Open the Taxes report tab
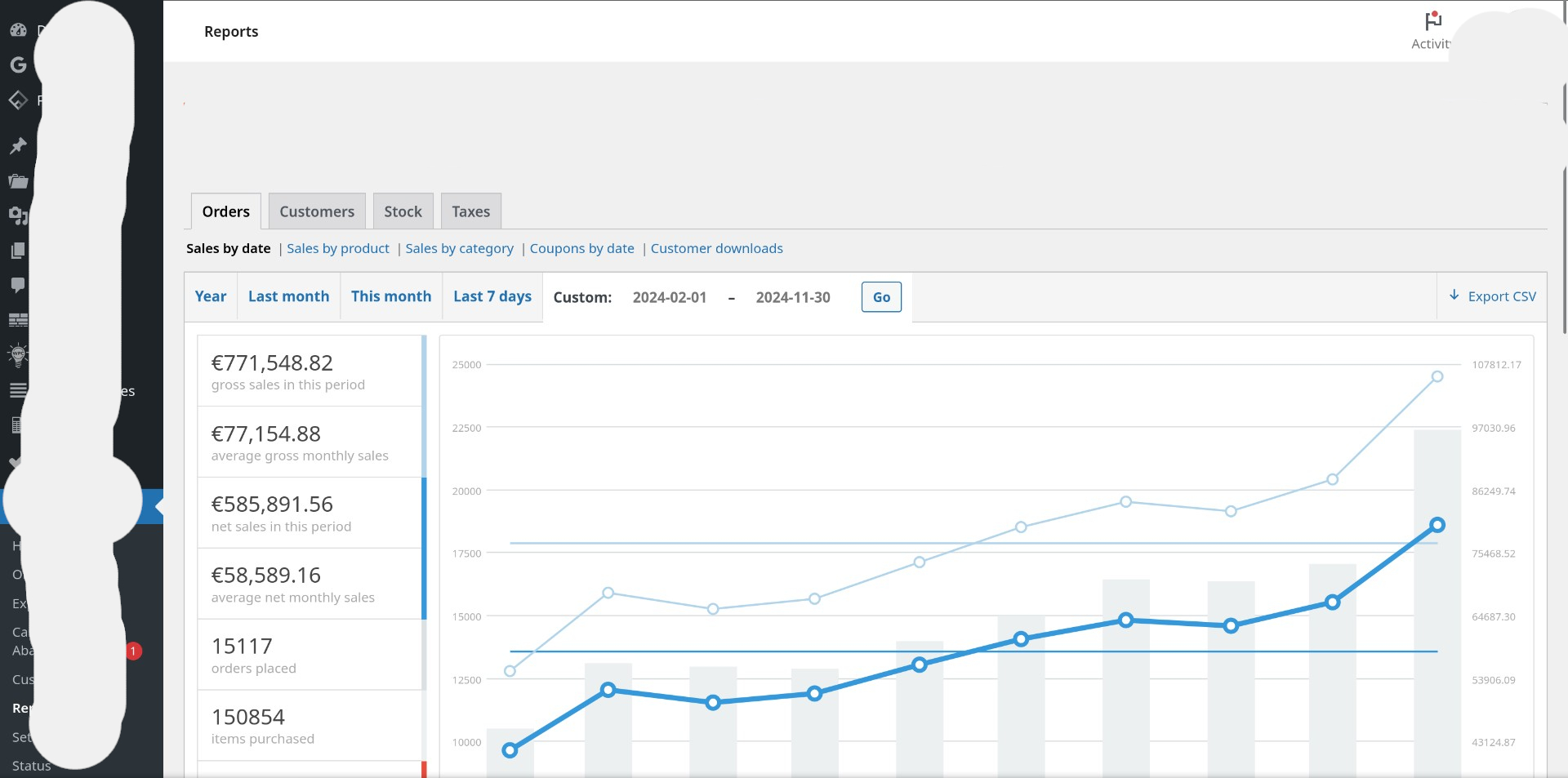1568x778 pixels. (x=470, y=211)
